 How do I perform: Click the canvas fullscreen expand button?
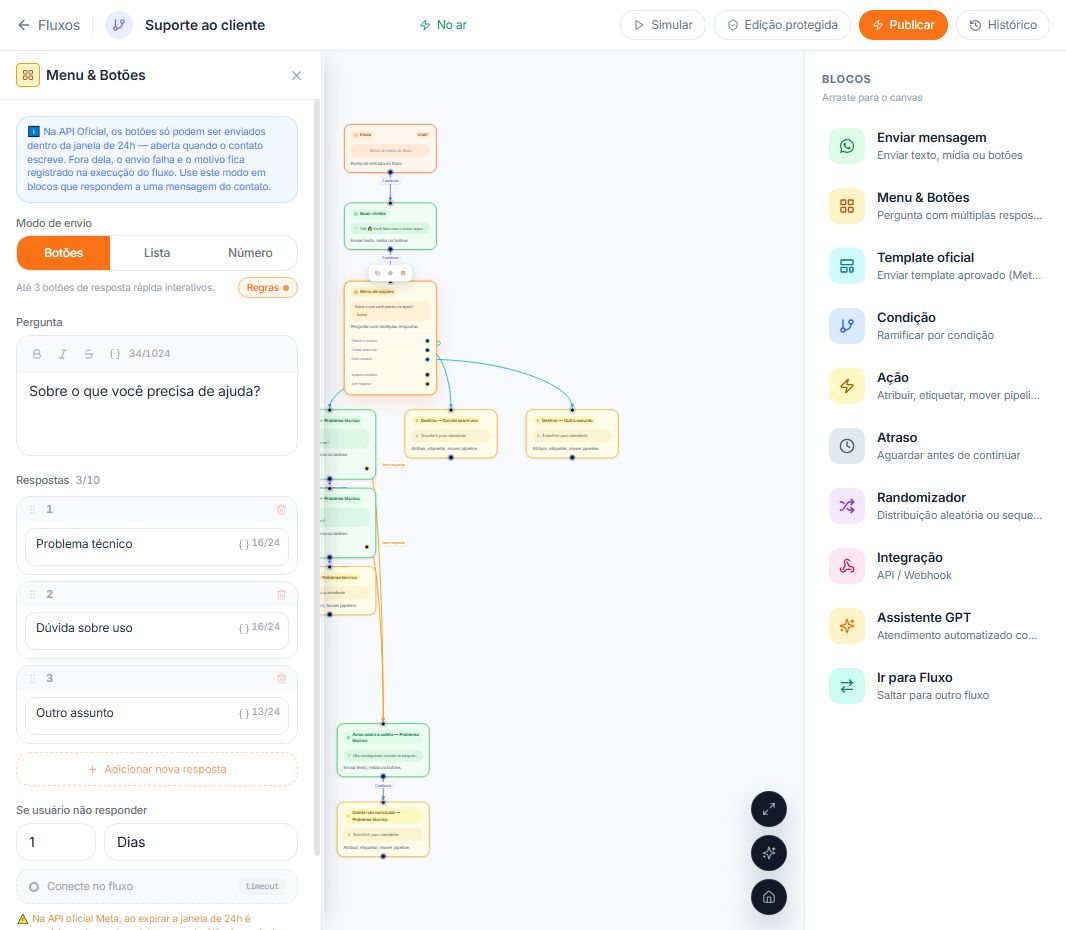tap(769, 810)
